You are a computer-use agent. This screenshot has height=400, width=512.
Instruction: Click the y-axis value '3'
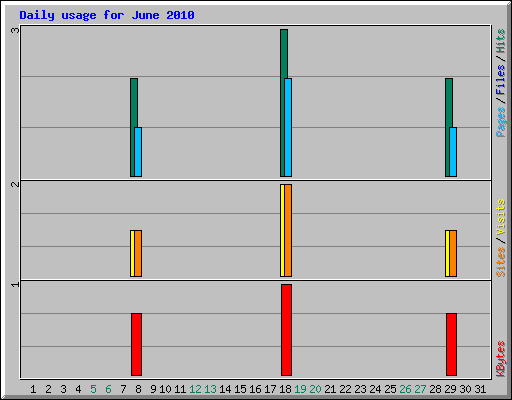click(x=15, y=31)
